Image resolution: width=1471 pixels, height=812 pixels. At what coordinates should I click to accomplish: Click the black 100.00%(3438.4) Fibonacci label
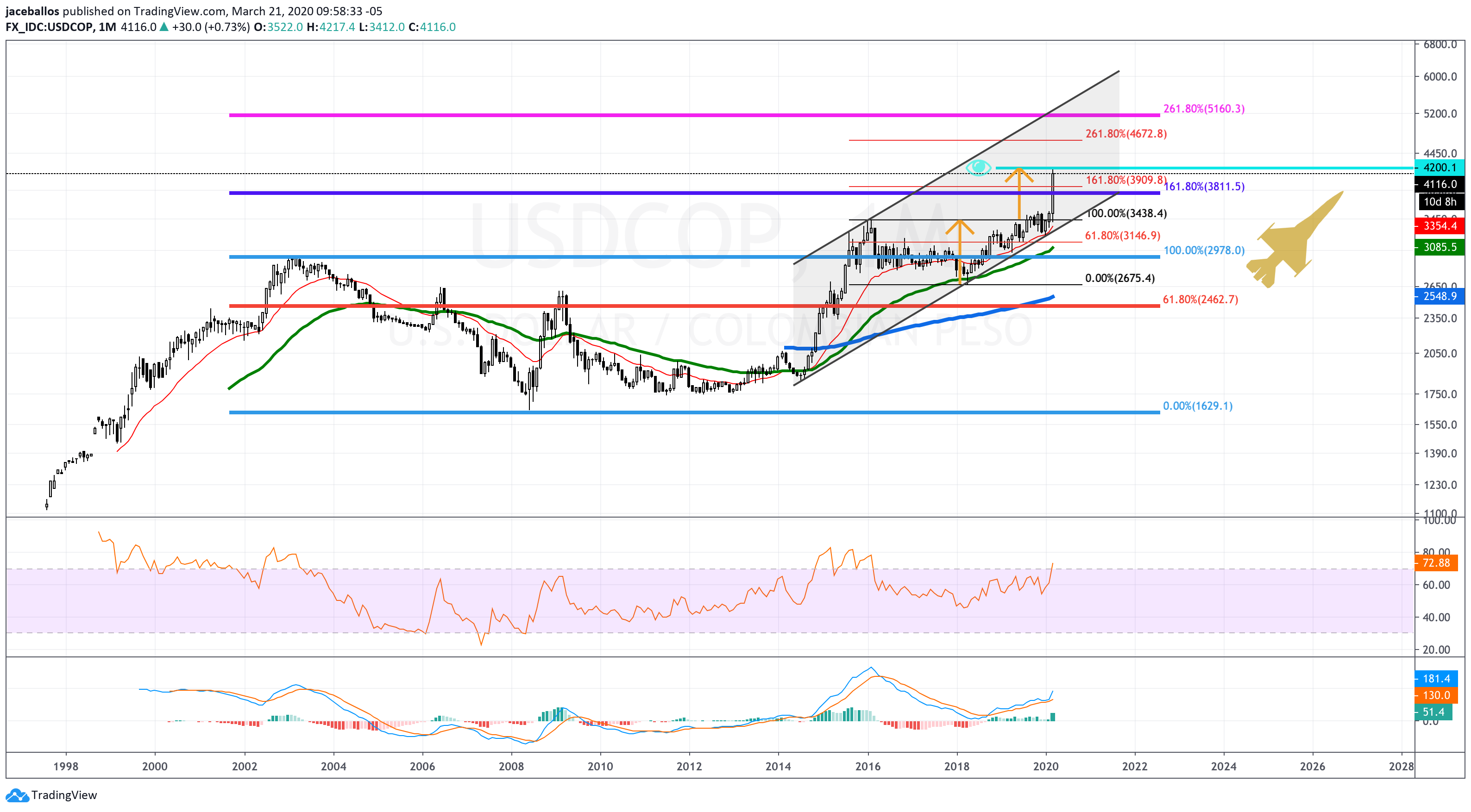[1125, 213]
